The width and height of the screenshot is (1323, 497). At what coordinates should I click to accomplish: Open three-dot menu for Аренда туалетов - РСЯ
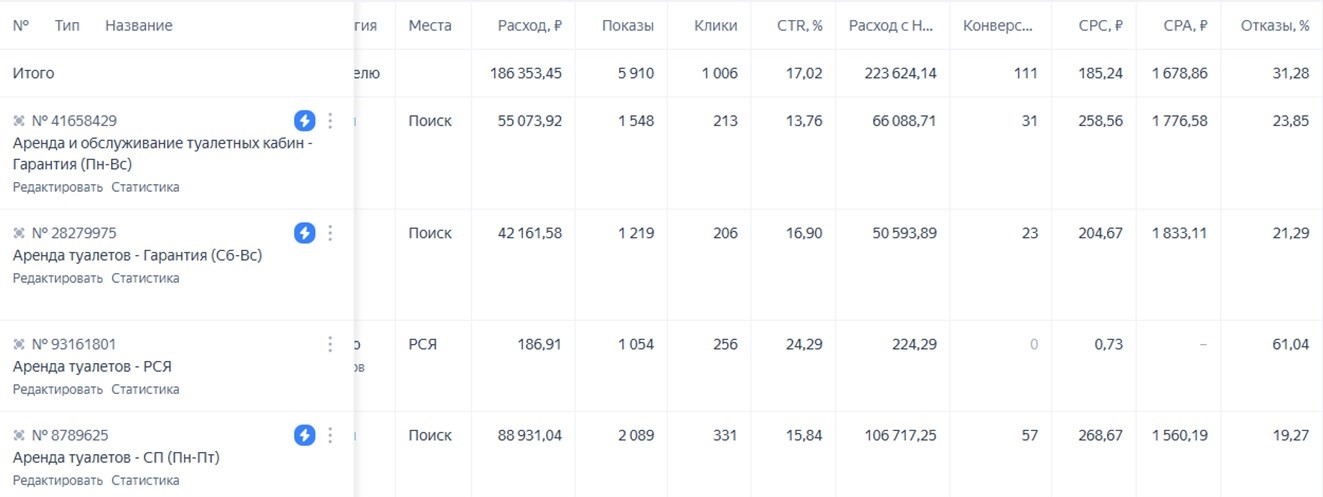click(330, 344)
